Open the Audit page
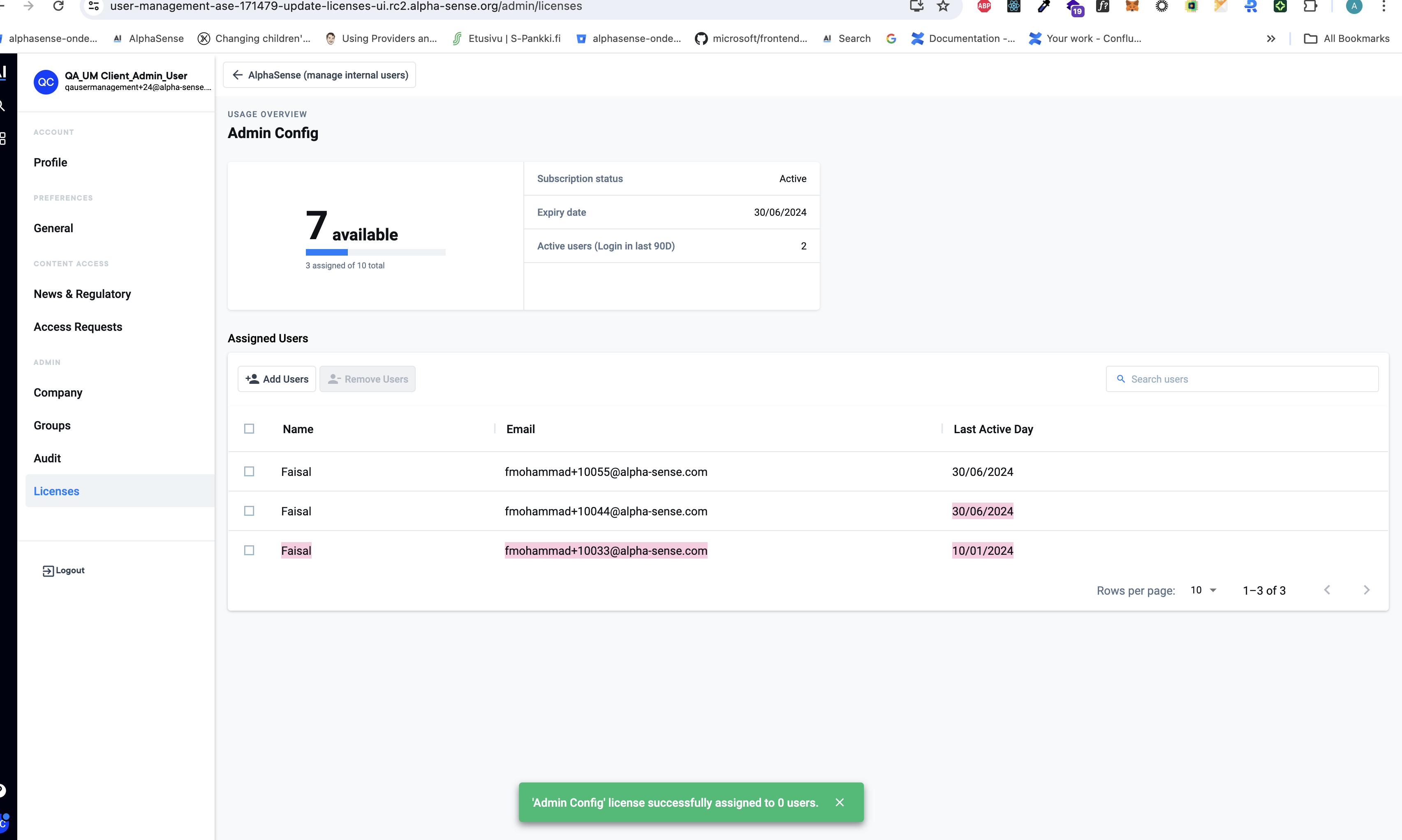 47,458
